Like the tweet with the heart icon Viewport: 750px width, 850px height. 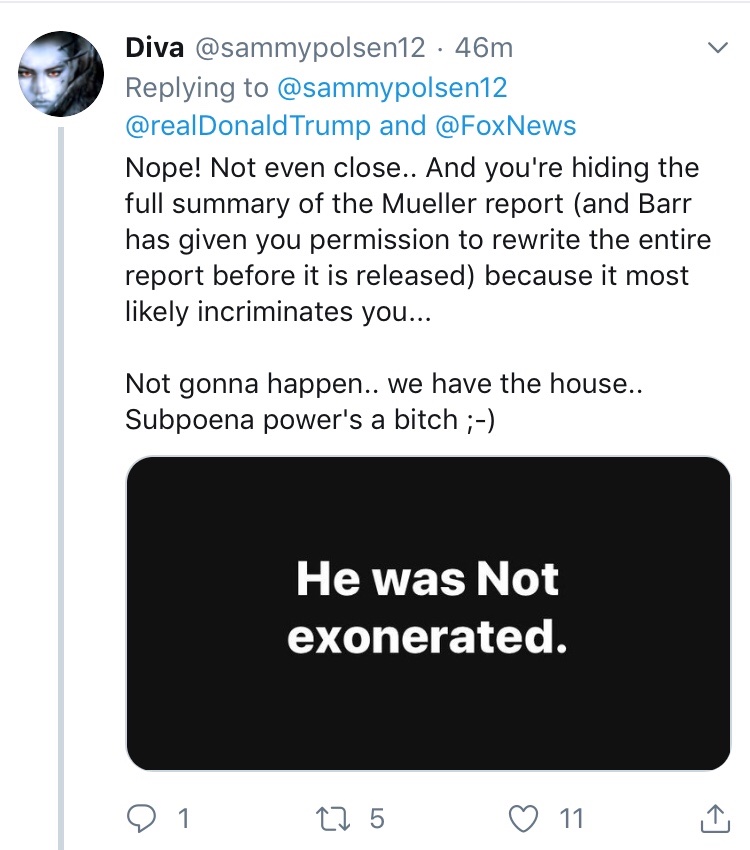(523, 819)
